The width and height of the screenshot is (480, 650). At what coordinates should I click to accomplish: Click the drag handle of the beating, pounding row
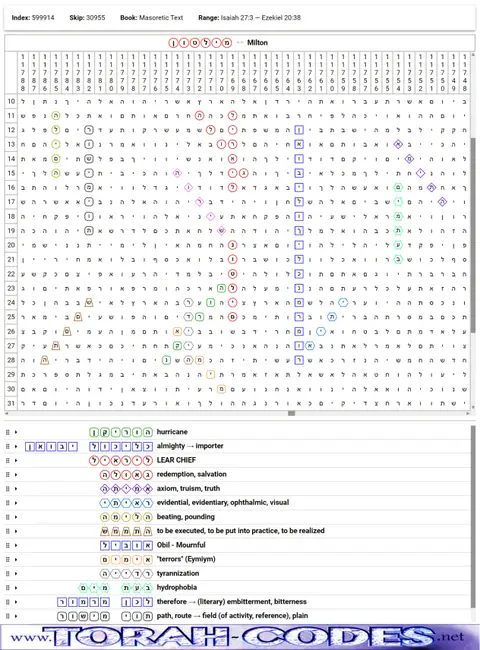tap(7, 517)
